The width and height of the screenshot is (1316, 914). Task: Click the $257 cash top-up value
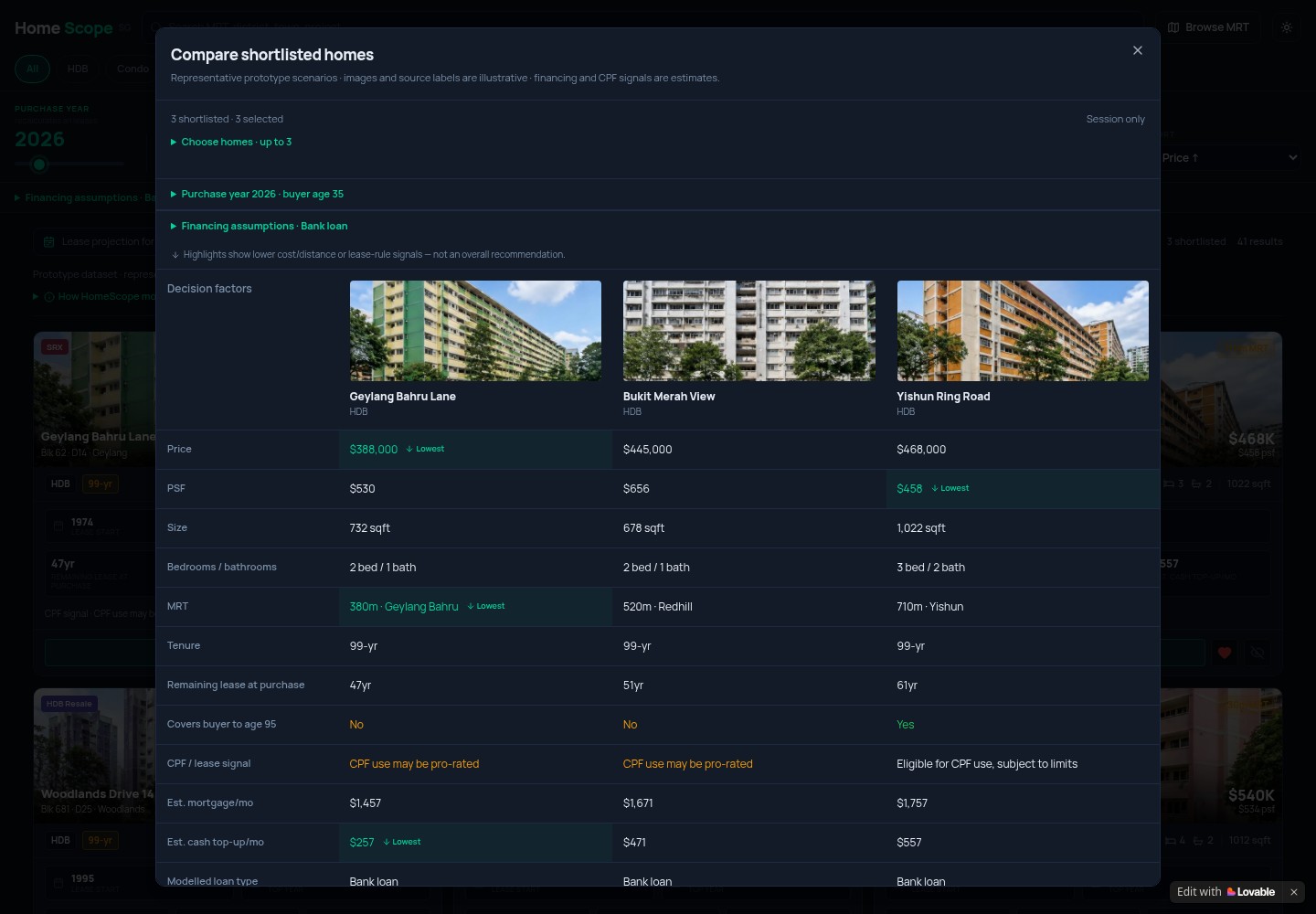coord(362,843)
